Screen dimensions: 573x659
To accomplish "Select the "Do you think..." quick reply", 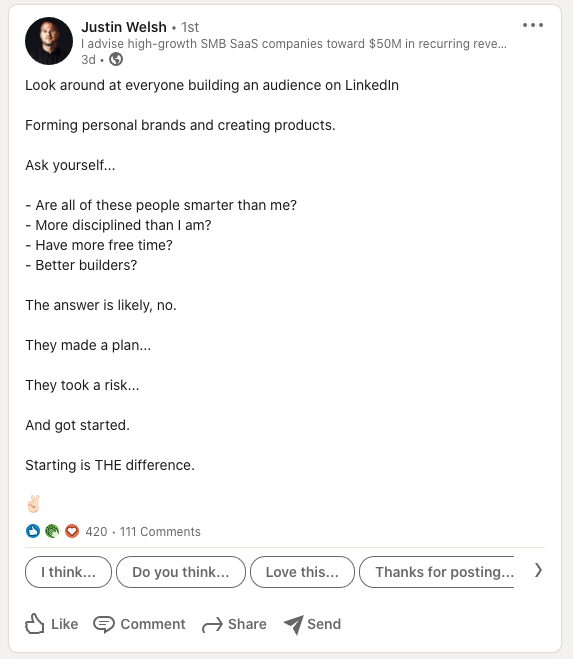I will 181,572.
